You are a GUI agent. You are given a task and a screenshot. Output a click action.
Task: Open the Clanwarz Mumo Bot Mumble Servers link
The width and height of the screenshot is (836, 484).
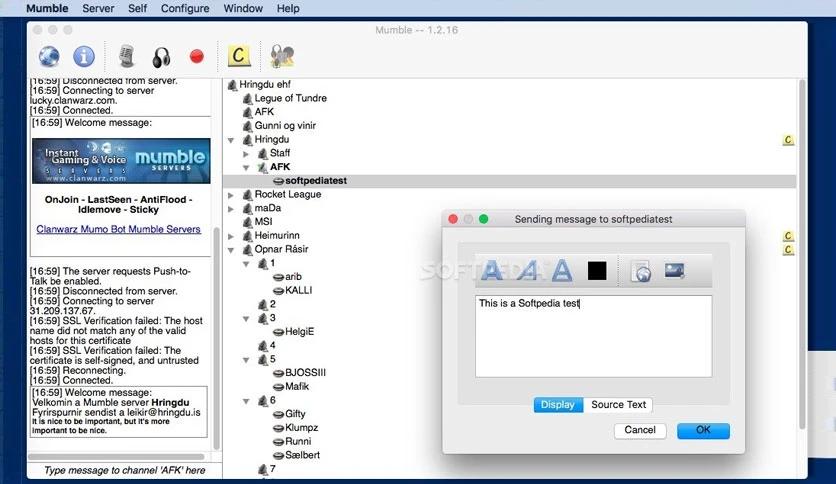[118, 229]
